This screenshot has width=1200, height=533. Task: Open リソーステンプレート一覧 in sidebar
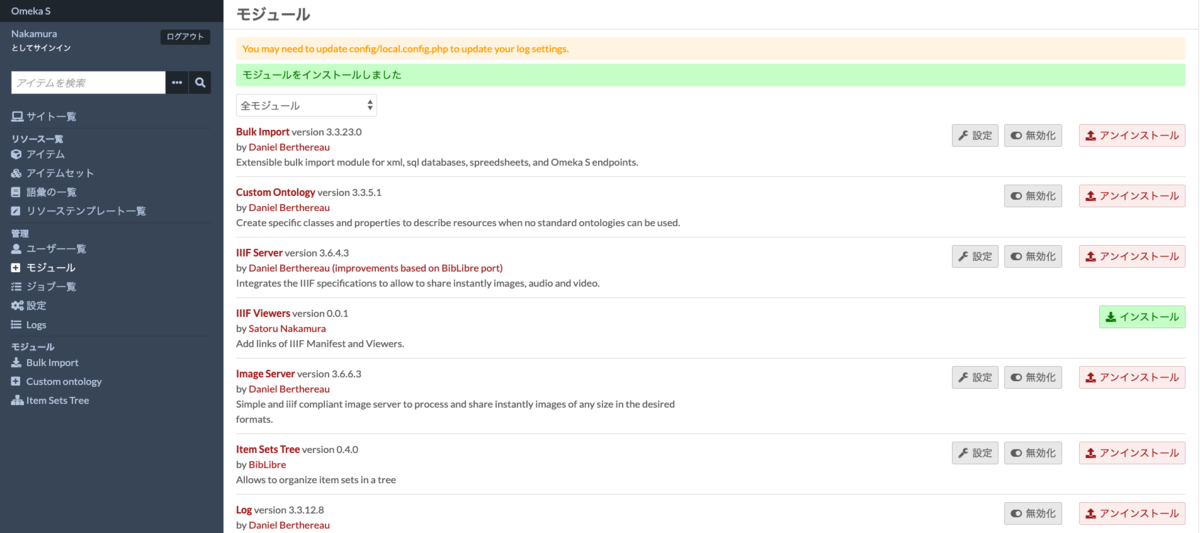point(78,211)
